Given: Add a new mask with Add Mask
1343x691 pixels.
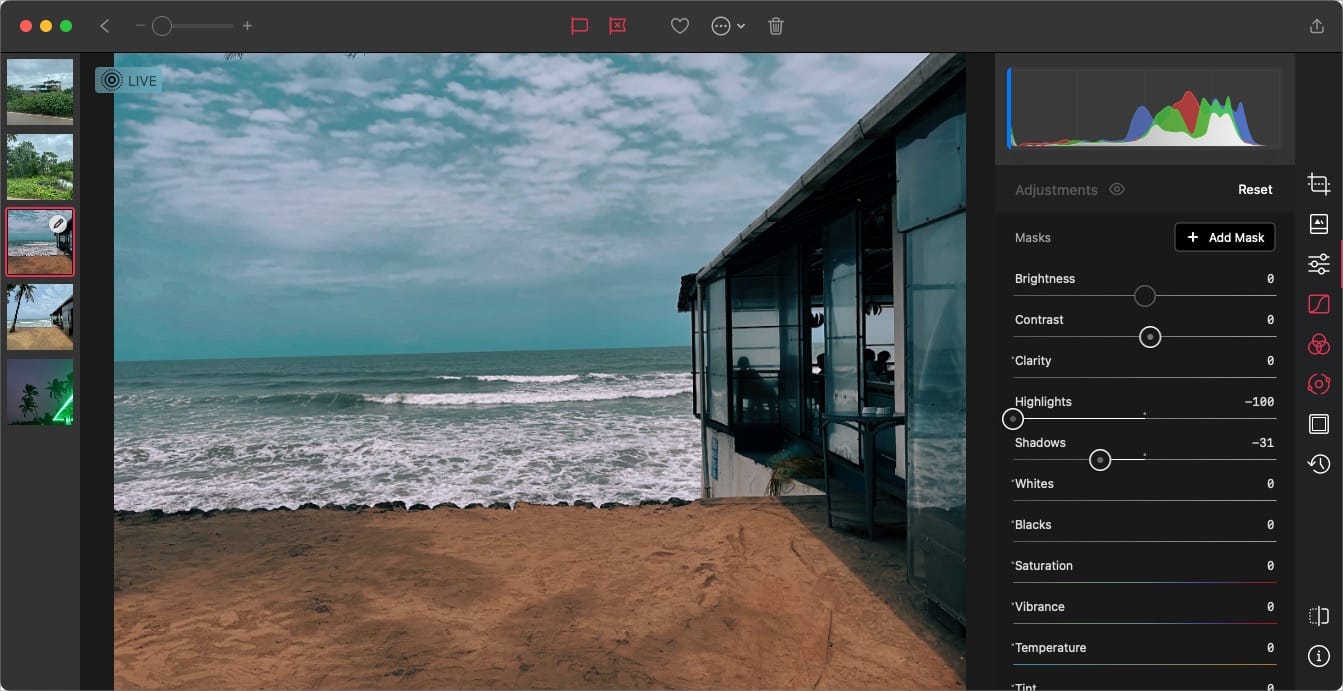Looking at the screenshot, I should tap(1224, 237).
